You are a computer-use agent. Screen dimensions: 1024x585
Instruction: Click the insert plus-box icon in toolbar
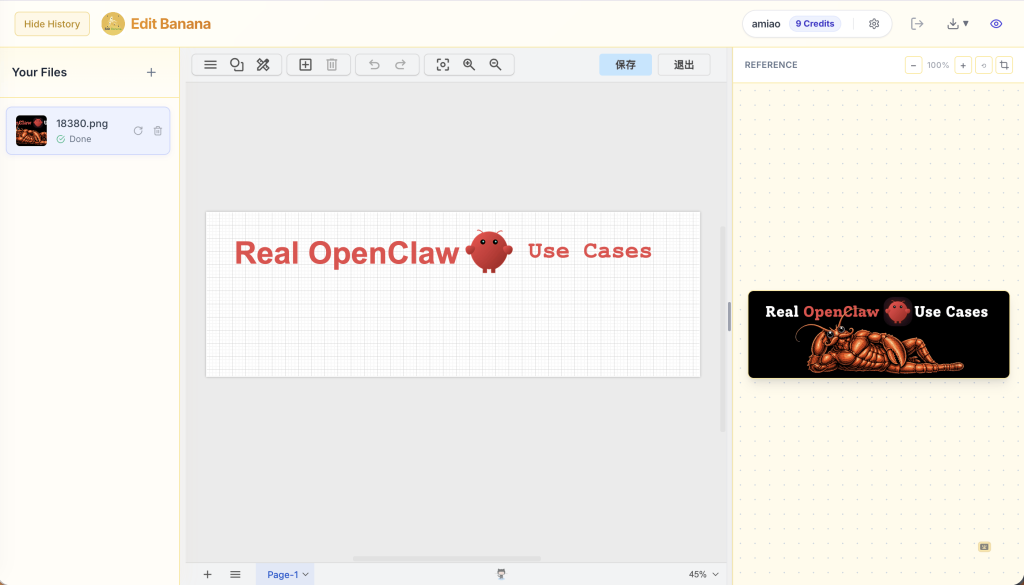[x=306, y=65]
